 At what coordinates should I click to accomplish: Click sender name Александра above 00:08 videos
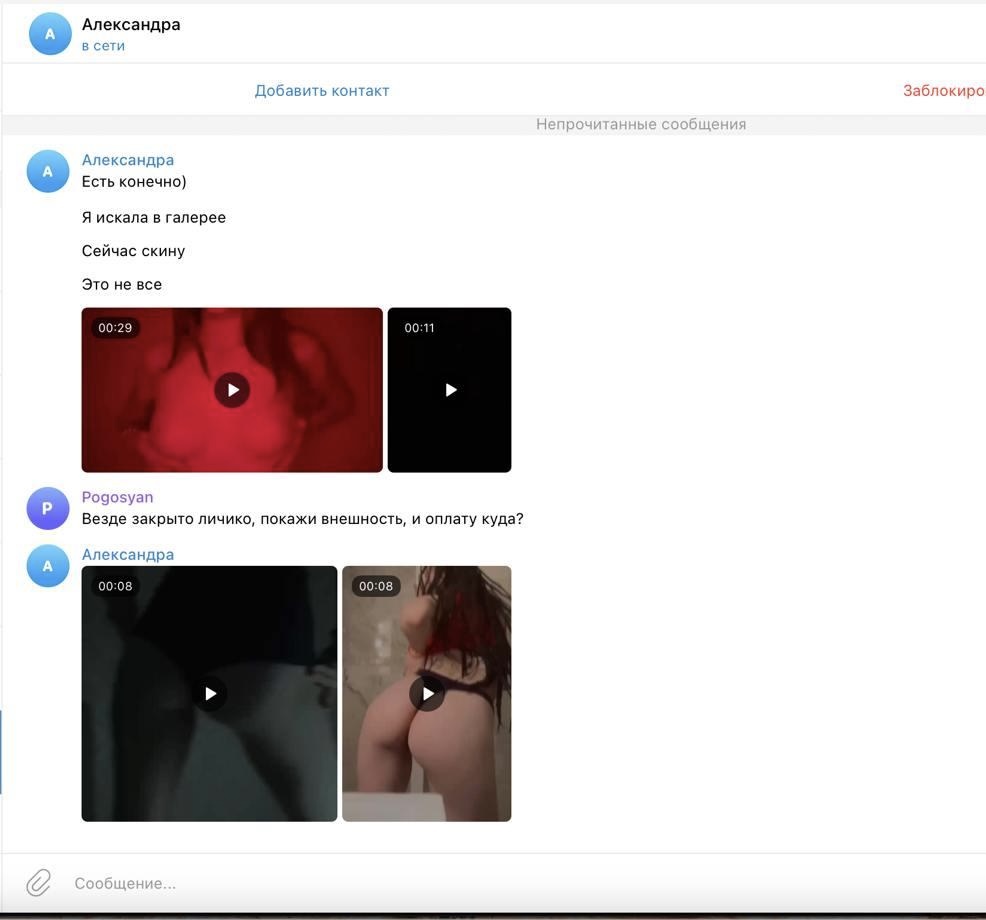pyautogui.click(x=128, y=555)
